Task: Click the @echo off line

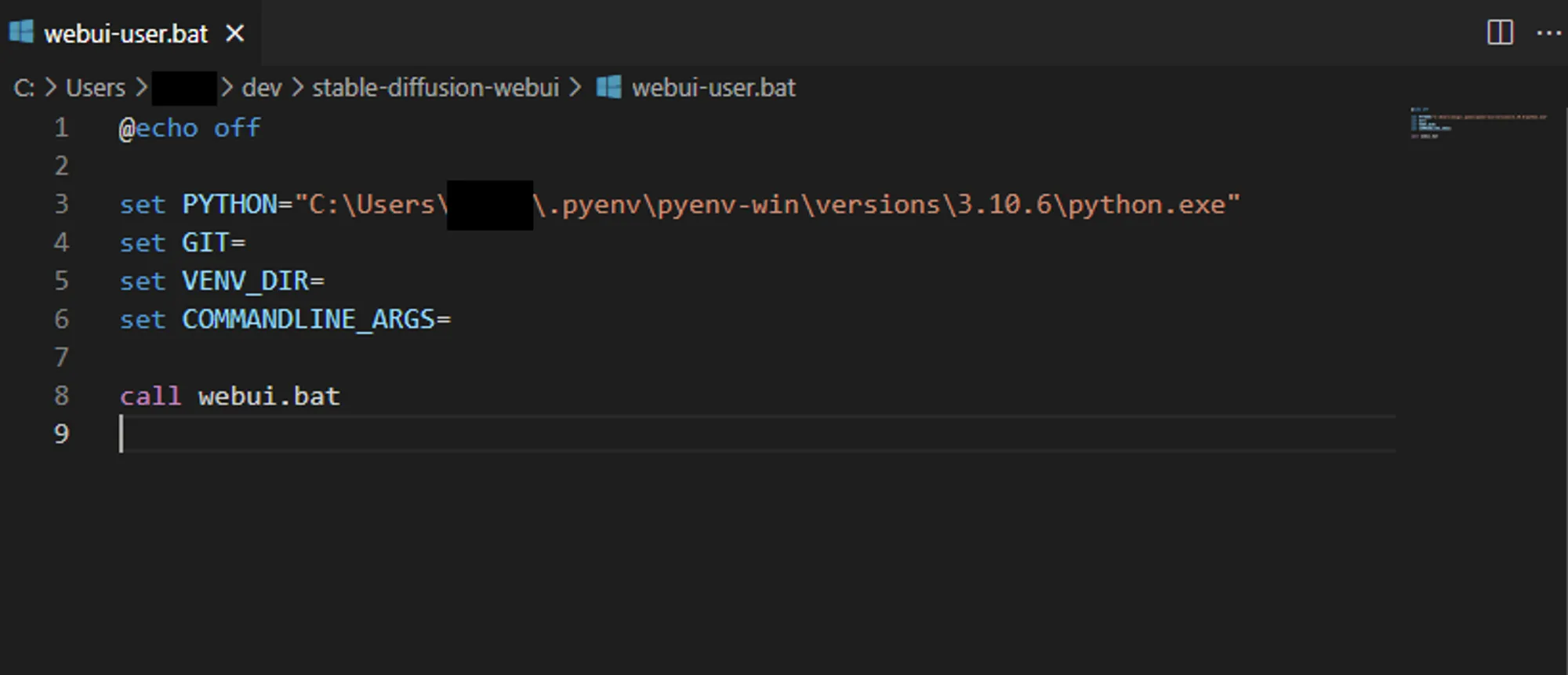Action: [190, 129]
